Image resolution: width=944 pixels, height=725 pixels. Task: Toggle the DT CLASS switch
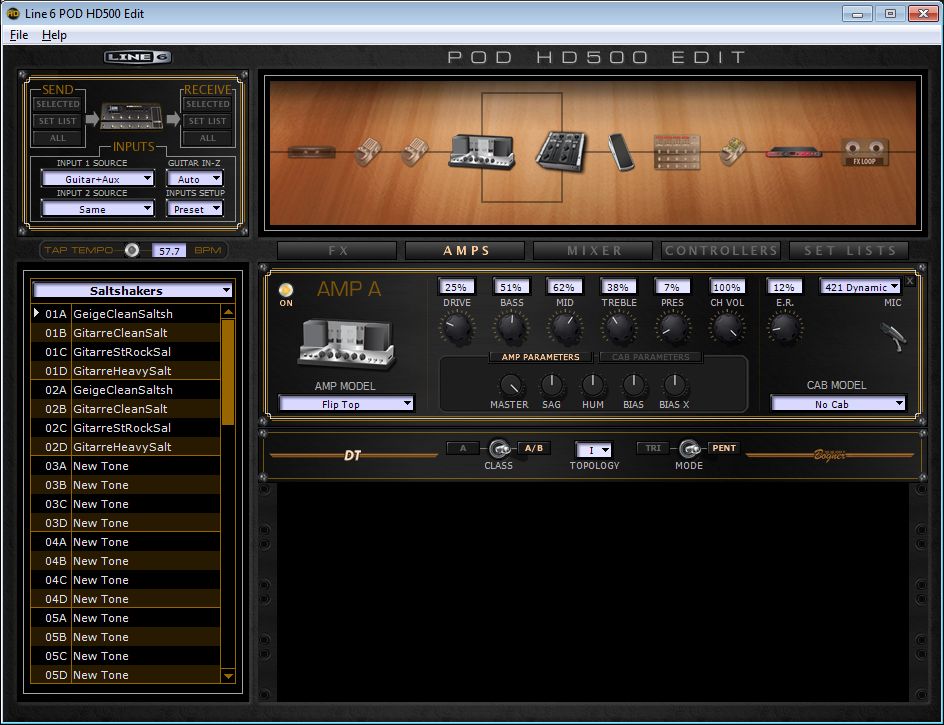click(499, 448)
